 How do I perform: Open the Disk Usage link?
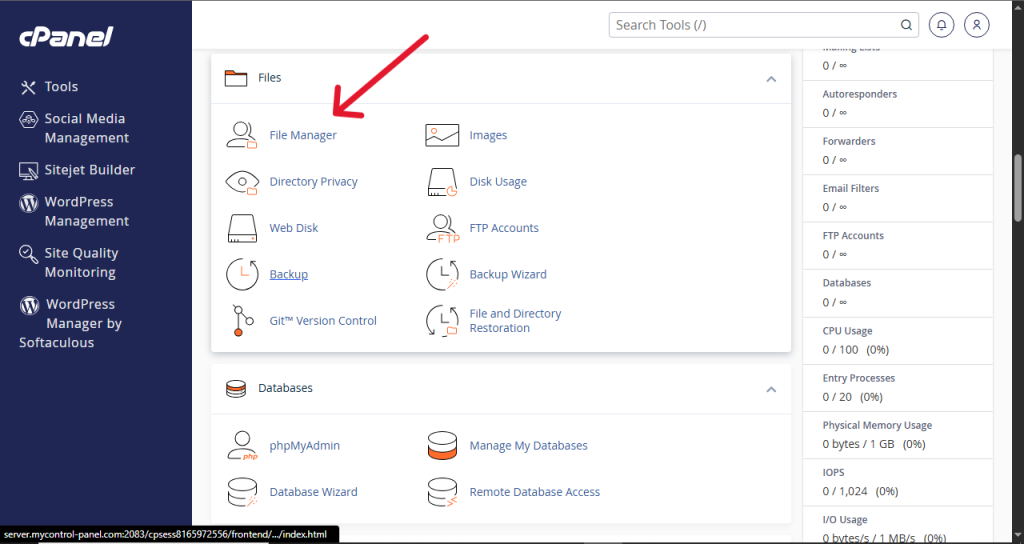(498, 182)
